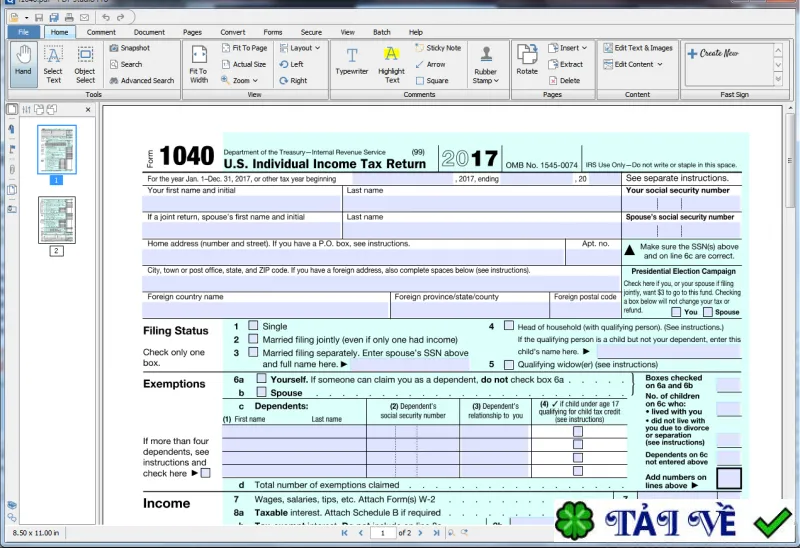Select the Hand tool
This screenshot has height=548, width=800.
tap(23, 63)
